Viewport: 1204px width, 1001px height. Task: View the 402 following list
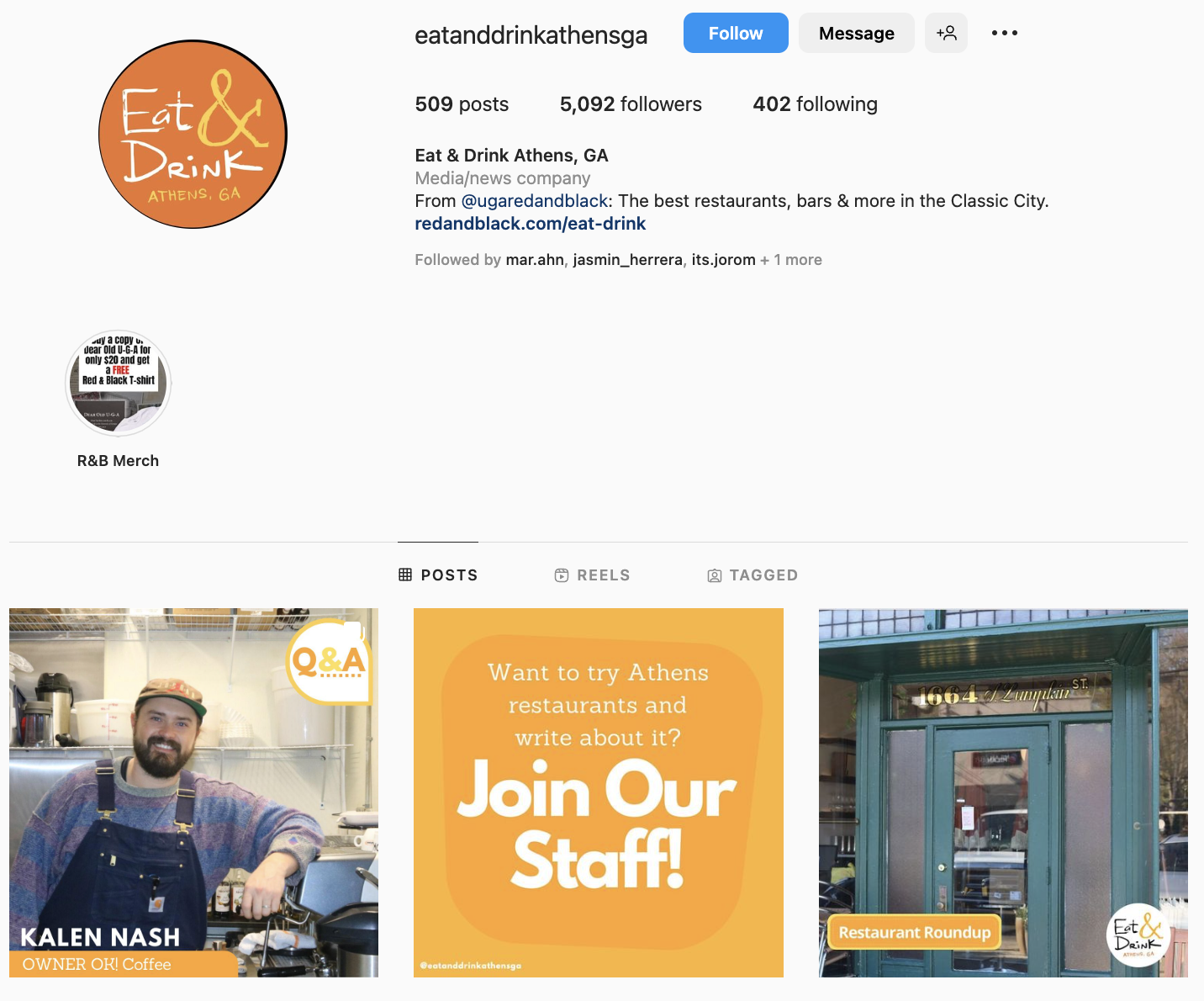(815, 104)
